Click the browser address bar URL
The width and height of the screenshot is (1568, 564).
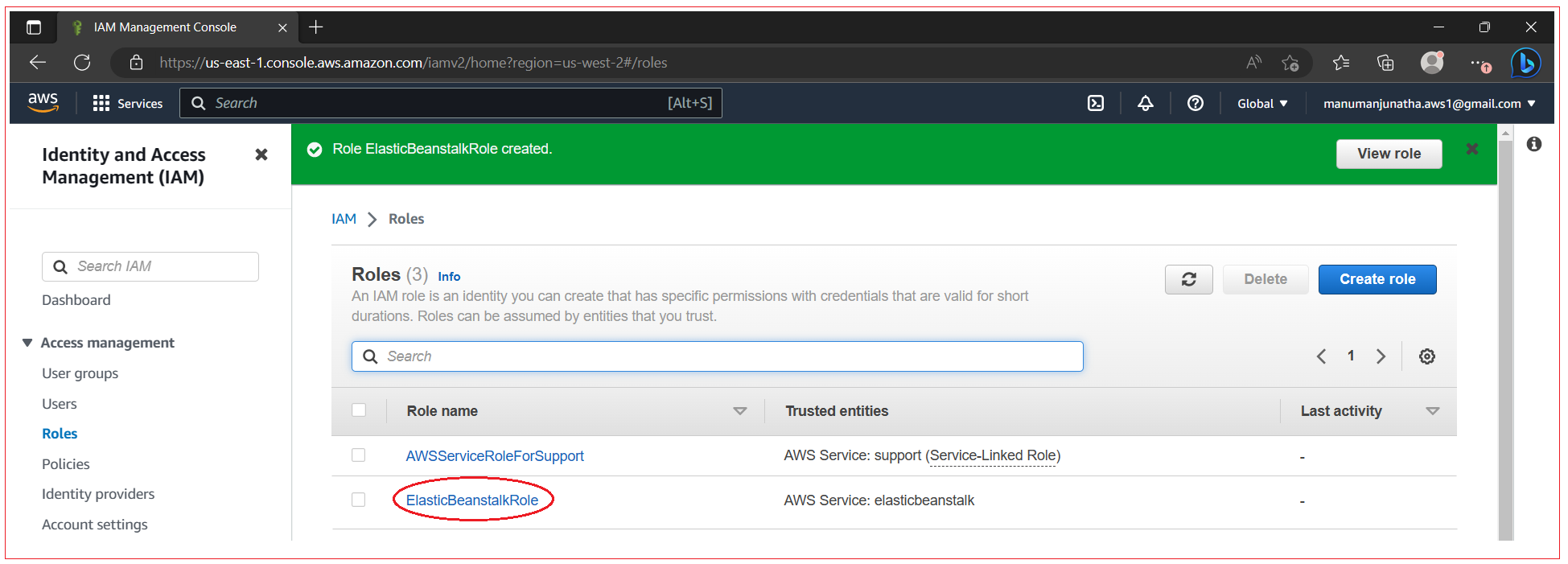click(414, 63)
